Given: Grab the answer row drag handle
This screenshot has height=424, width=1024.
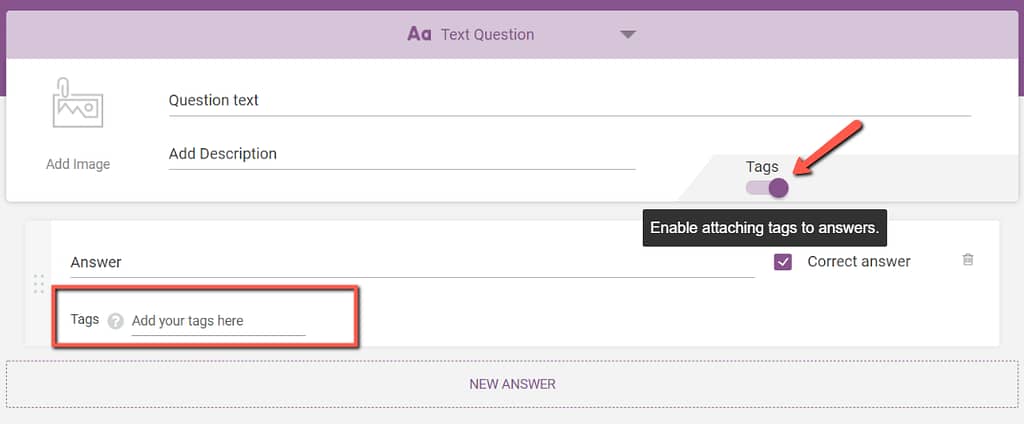Looking at the screenshot, I should coord(39,284).
